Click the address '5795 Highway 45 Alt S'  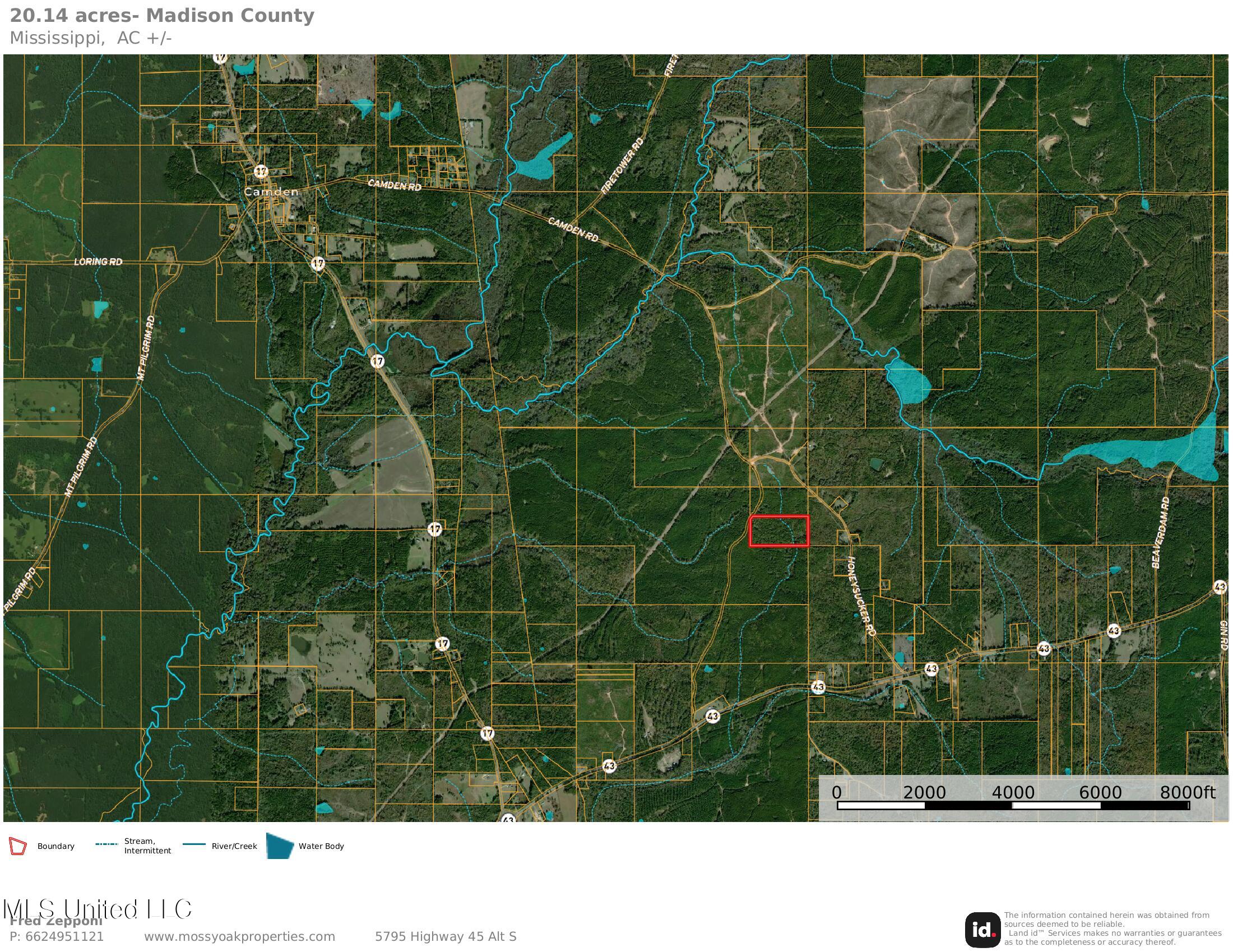pos(446,937)
